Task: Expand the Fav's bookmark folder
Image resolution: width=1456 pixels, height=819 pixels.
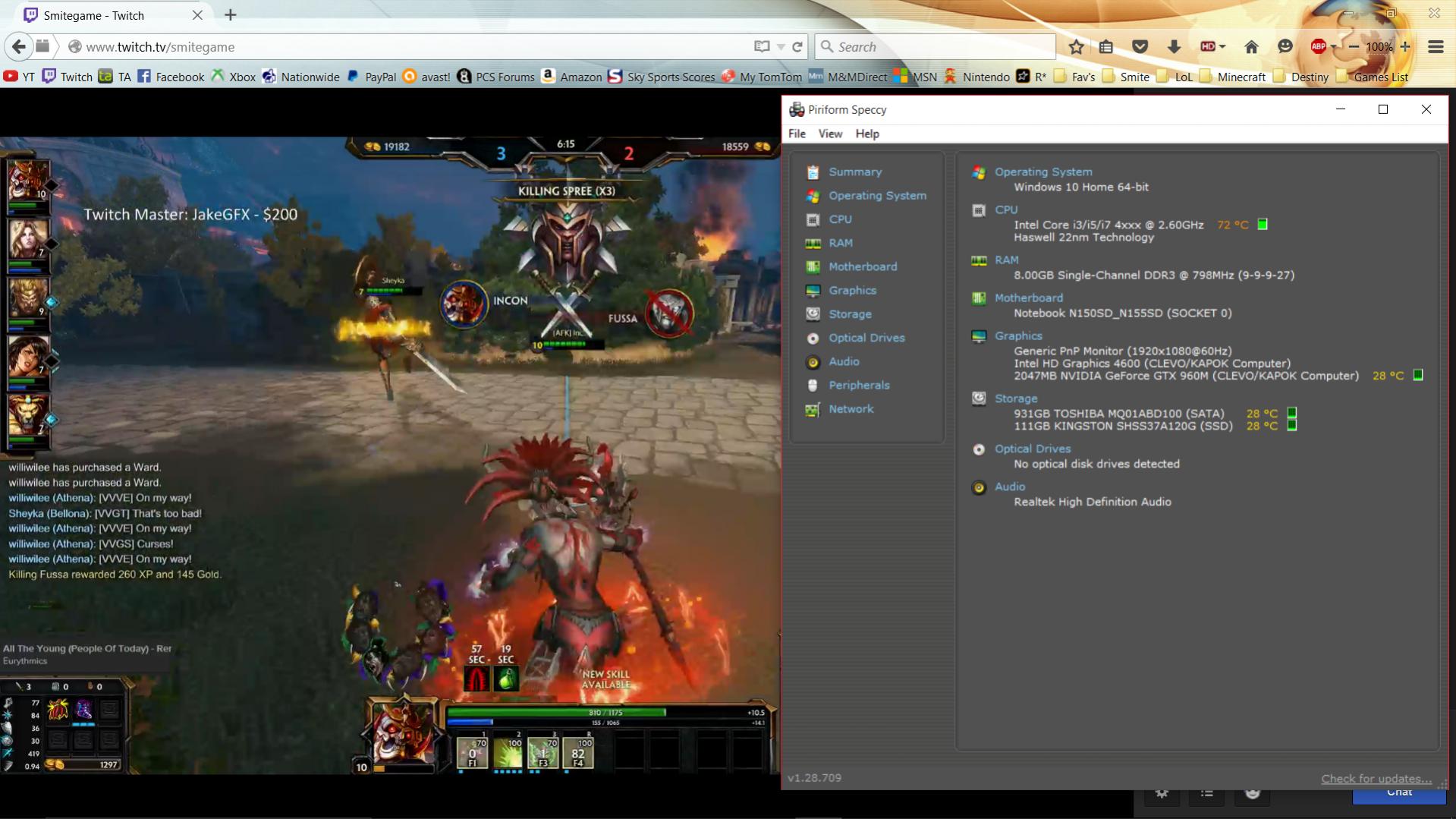Action: (x=1074, y=77)
